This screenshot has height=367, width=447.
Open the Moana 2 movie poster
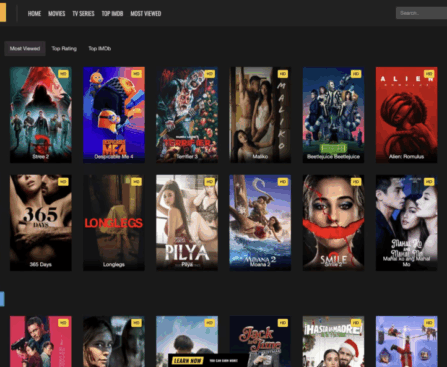click(x=260, y=223)
